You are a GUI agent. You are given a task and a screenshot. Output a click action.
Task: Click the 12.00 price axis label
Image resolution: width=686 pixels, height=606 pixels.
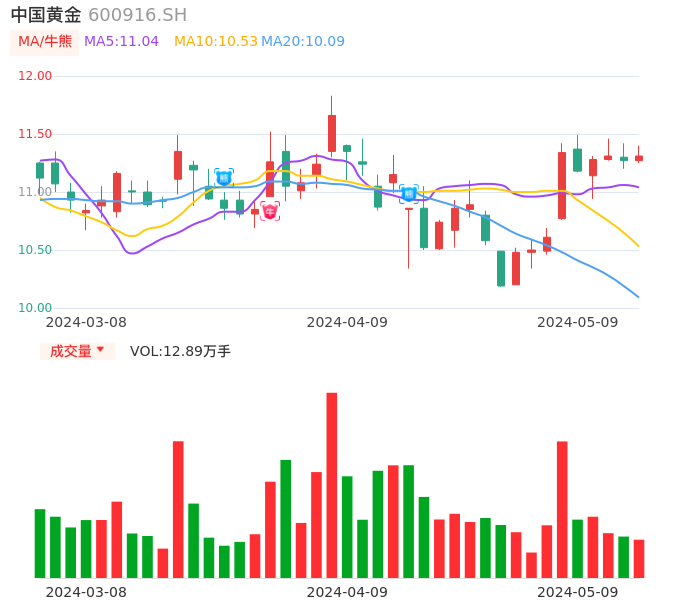(35, 76)
